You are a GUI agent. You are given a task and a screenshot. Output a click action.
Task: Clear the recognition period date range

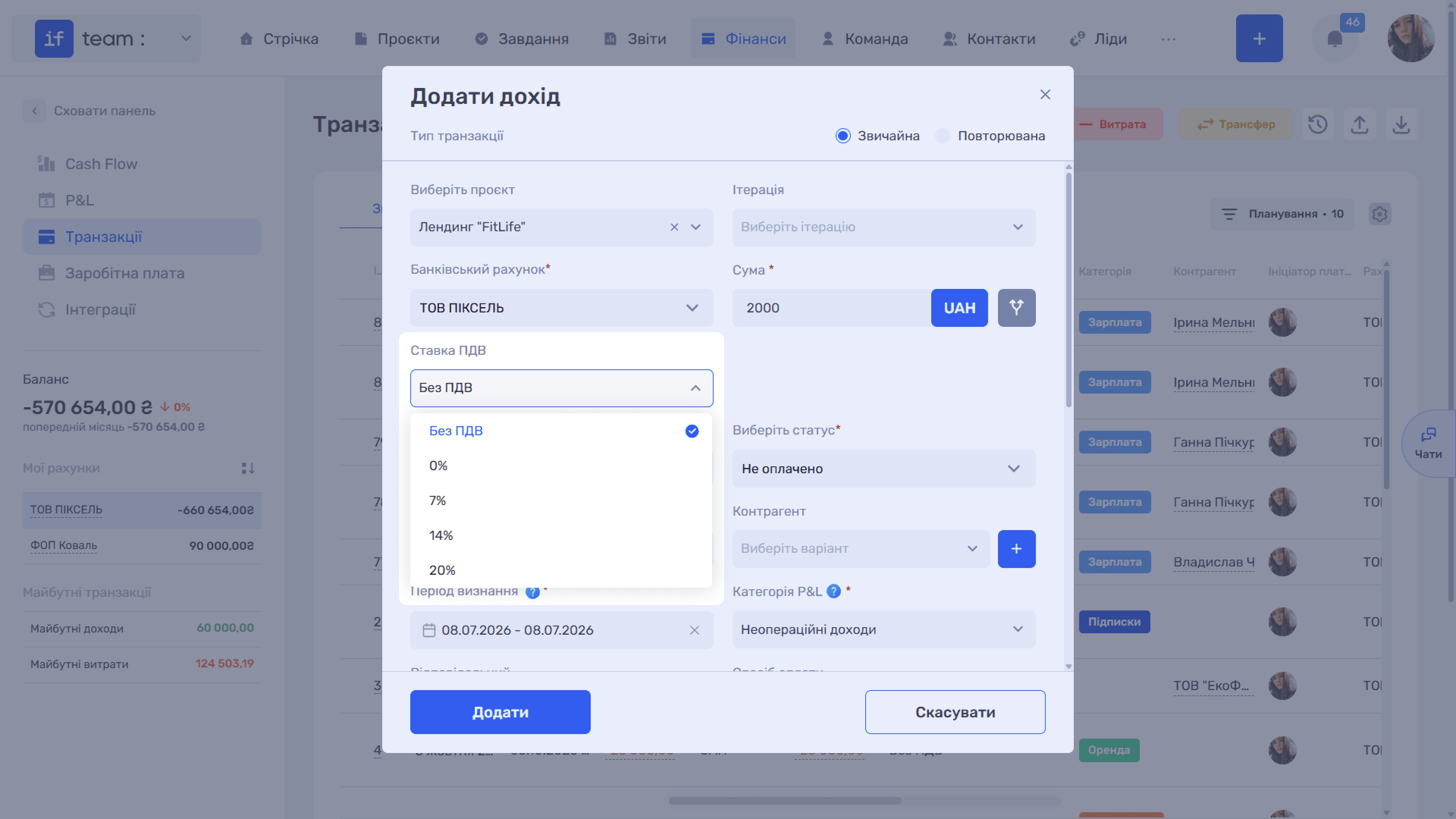[x=695, y=630]
